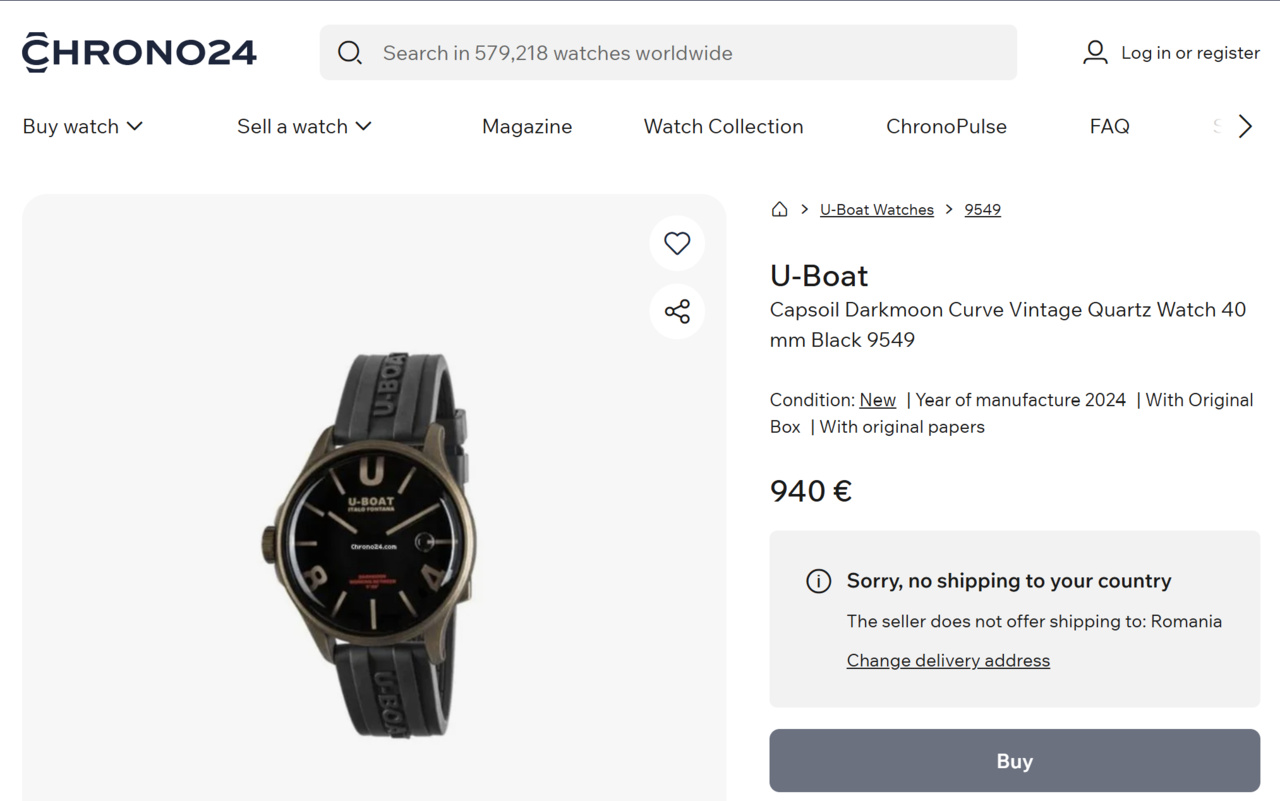Open the Watch Collection page
Screen dimensions: 1280x801
pyautogui.click(x=723, y=126)
